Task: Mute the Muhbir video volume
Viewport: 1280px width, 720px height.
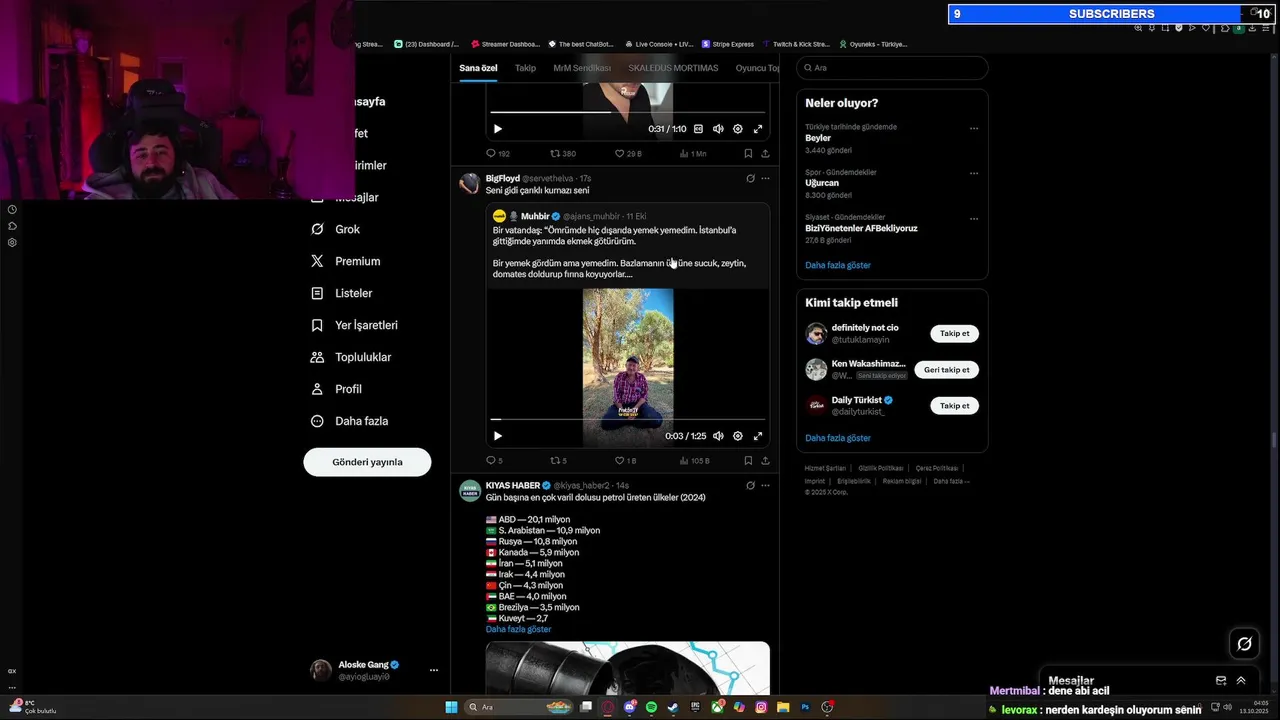Action: [718, 436]
